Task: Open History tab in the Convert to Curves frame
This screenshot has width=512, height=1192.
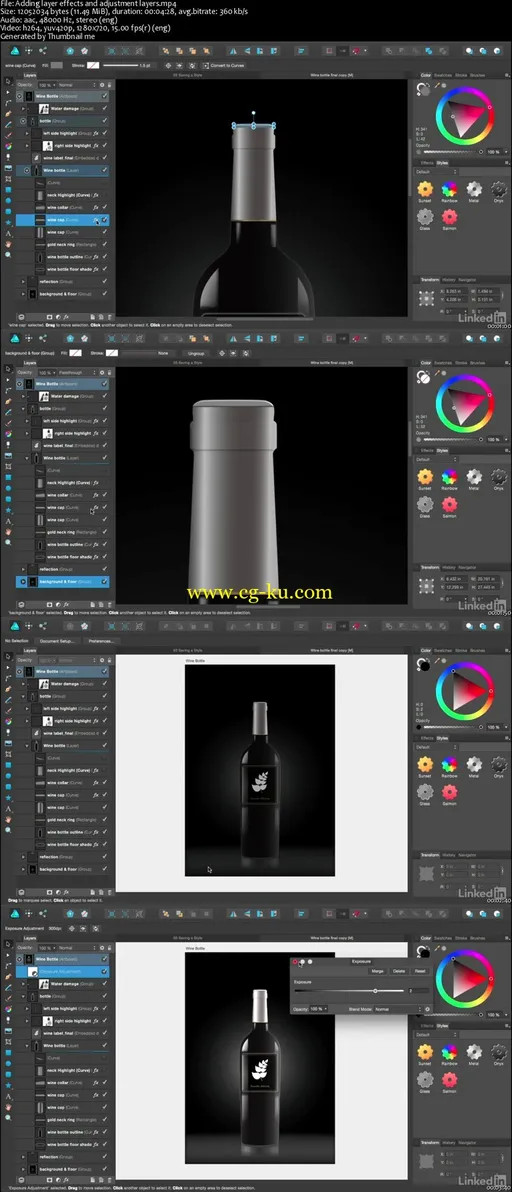Action: (449, 280)
